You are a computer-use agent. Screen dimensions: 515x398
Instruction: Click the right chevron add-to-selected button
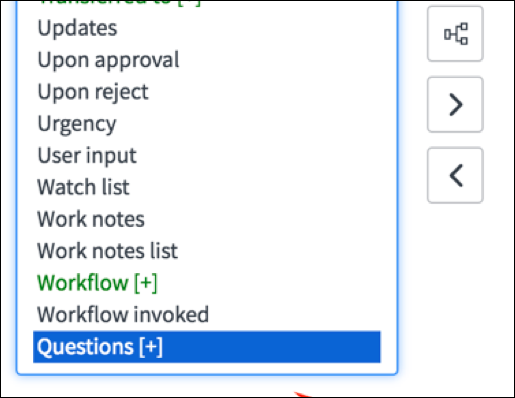coord(455,105)
